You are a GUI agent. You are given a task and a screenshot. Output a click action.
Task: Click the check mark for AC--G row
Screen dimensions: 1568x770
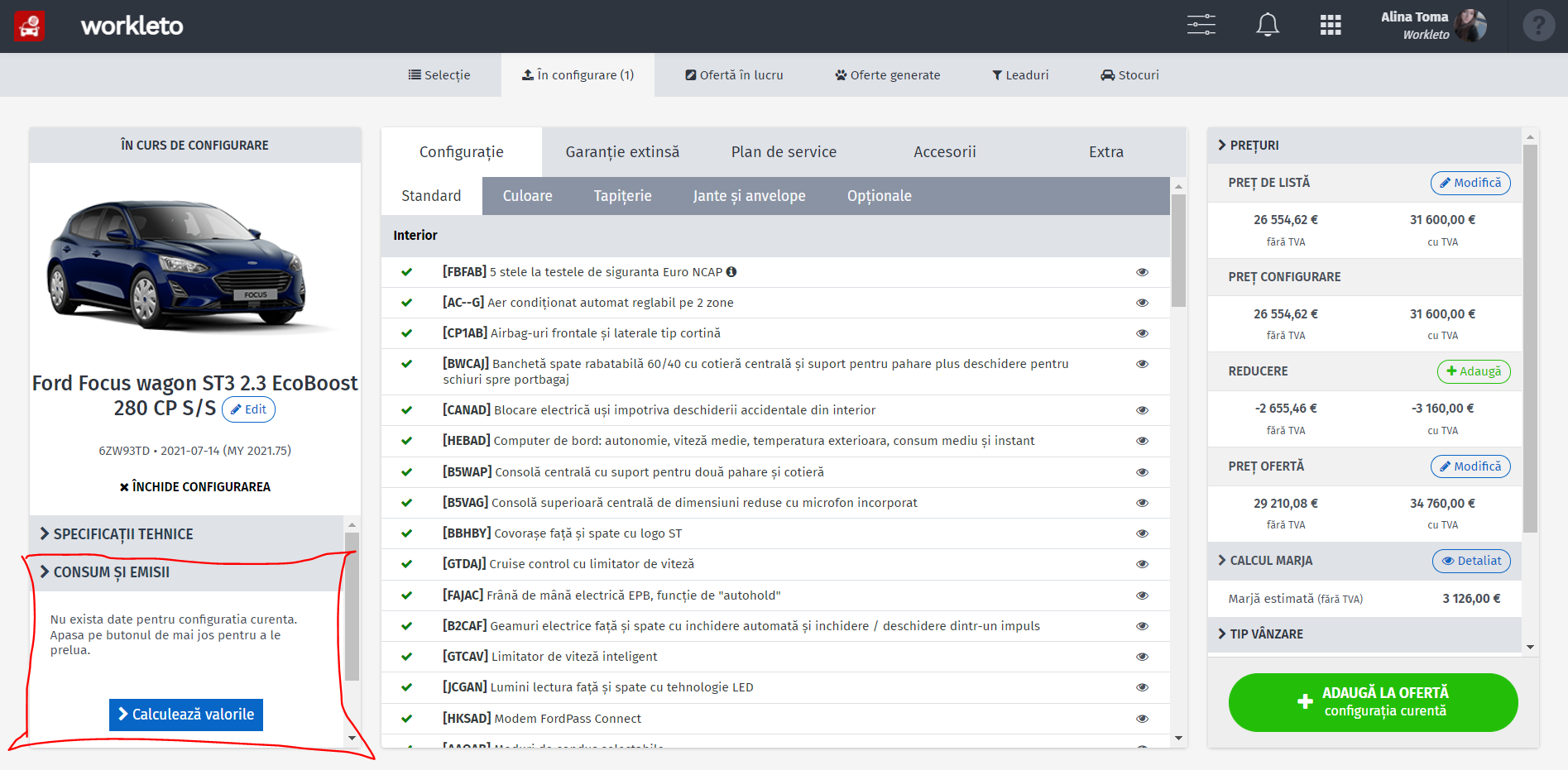click(x=406, y=302)
